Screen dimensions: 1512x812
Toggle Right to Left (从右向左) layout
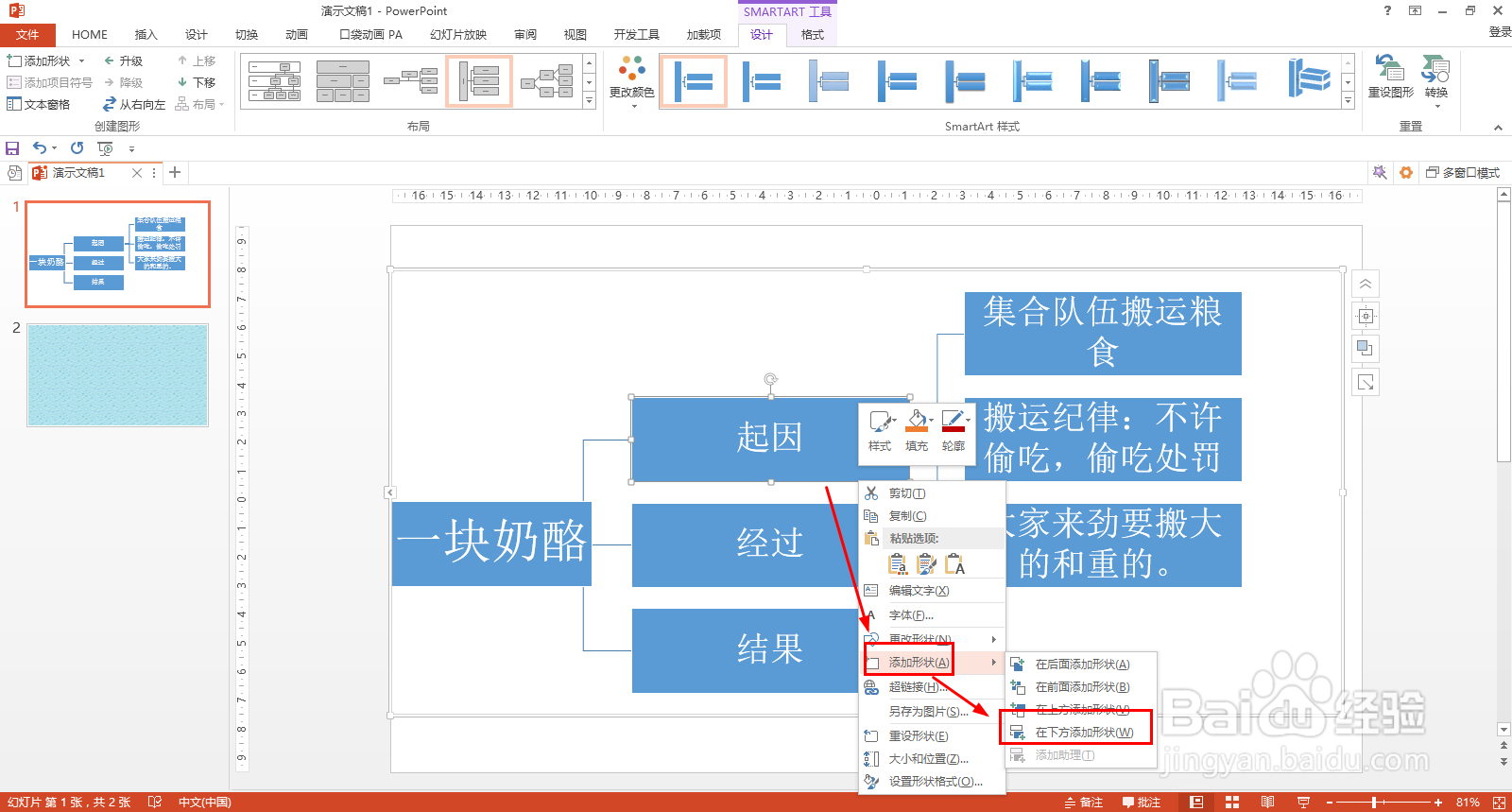134,104
